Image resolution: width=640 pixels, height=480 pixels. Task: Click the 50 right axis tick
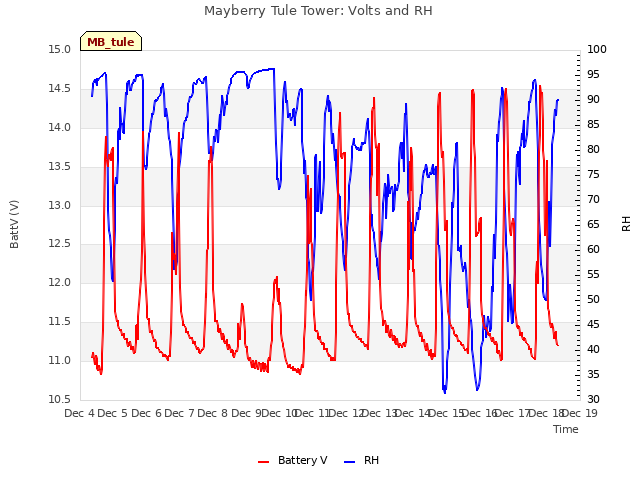tap(593, 300)
